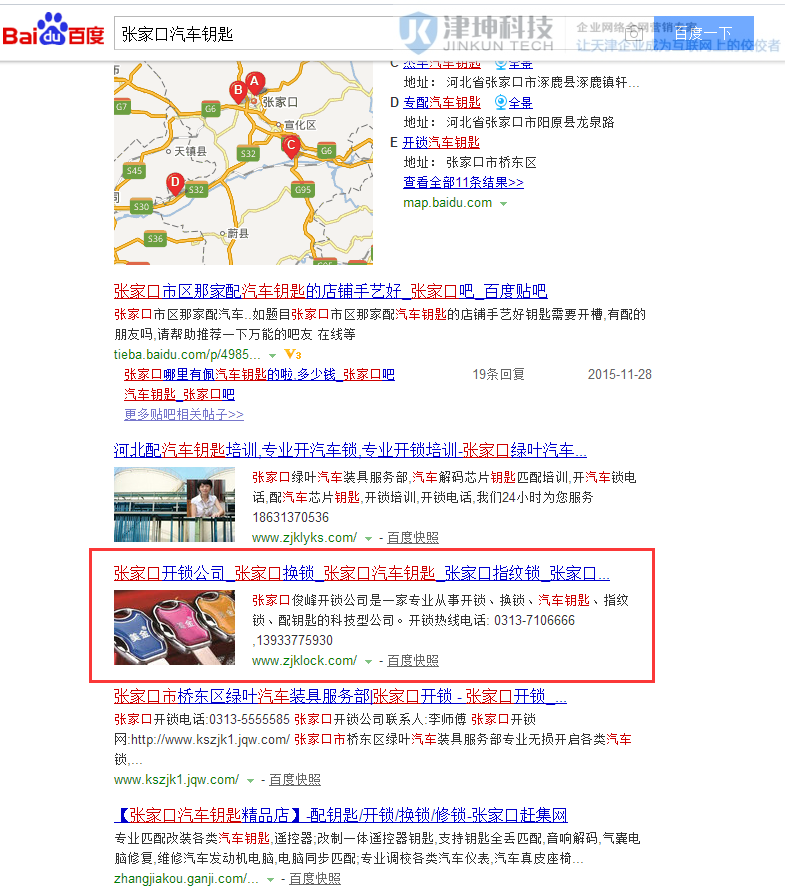
Task: Open the 张家口市区那家配汽车钥匙的店铺手艺好 tieba result
Action: tap(330, 291)
